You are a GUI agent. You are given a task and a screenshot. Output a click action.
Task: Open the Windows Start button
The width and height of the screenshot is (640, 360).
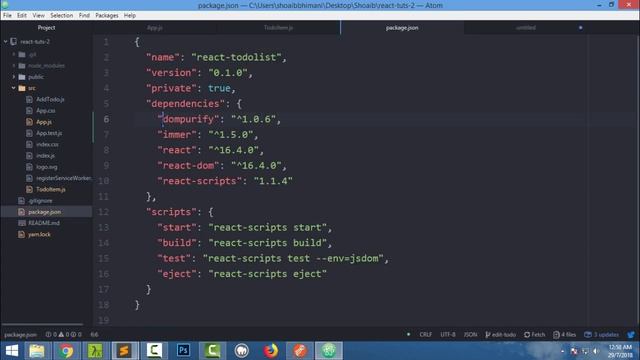12,351
